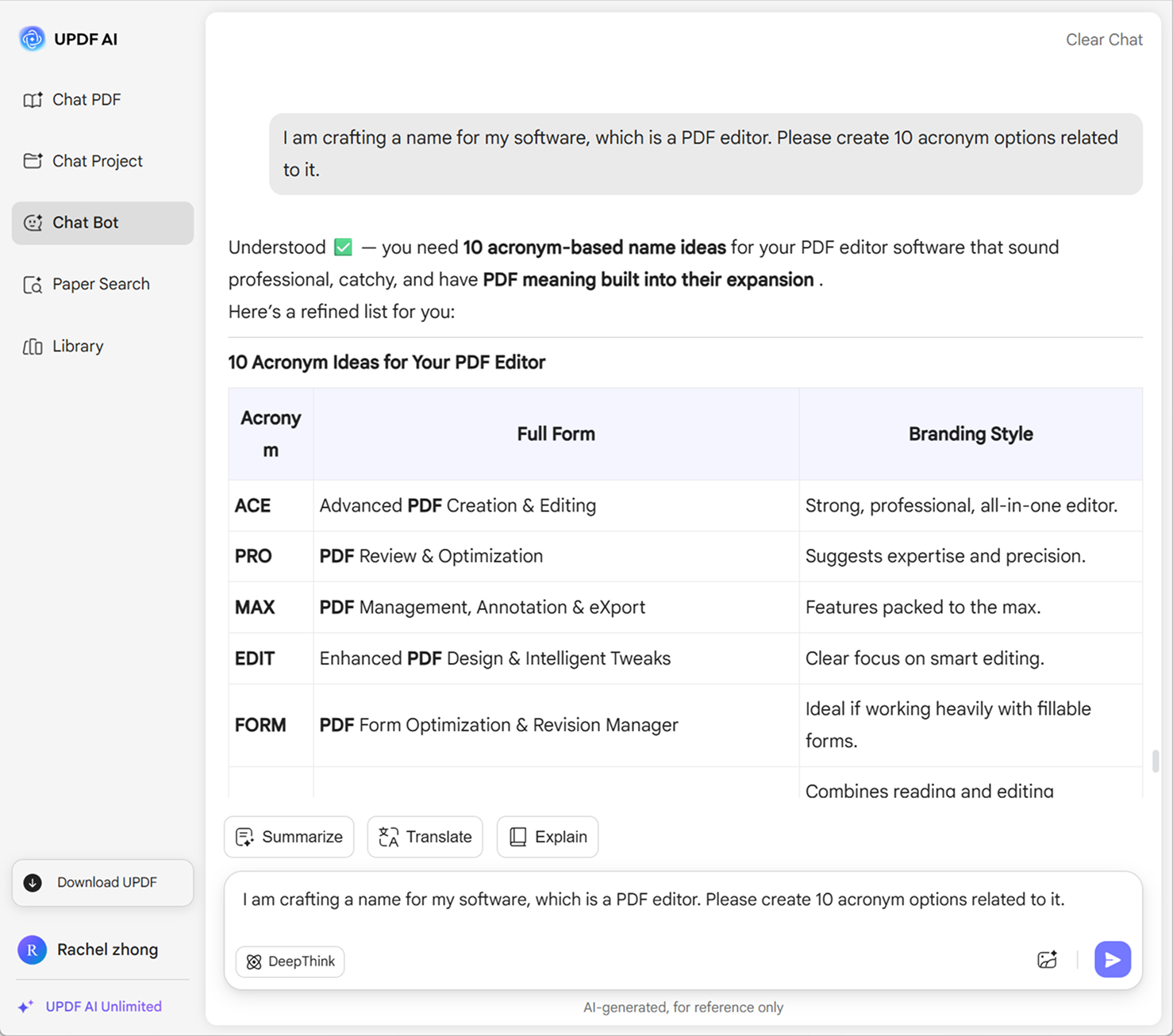Click the Summarize sparkle document icon
Screen dimensions: 1173x1036
(x=244, y=837)
